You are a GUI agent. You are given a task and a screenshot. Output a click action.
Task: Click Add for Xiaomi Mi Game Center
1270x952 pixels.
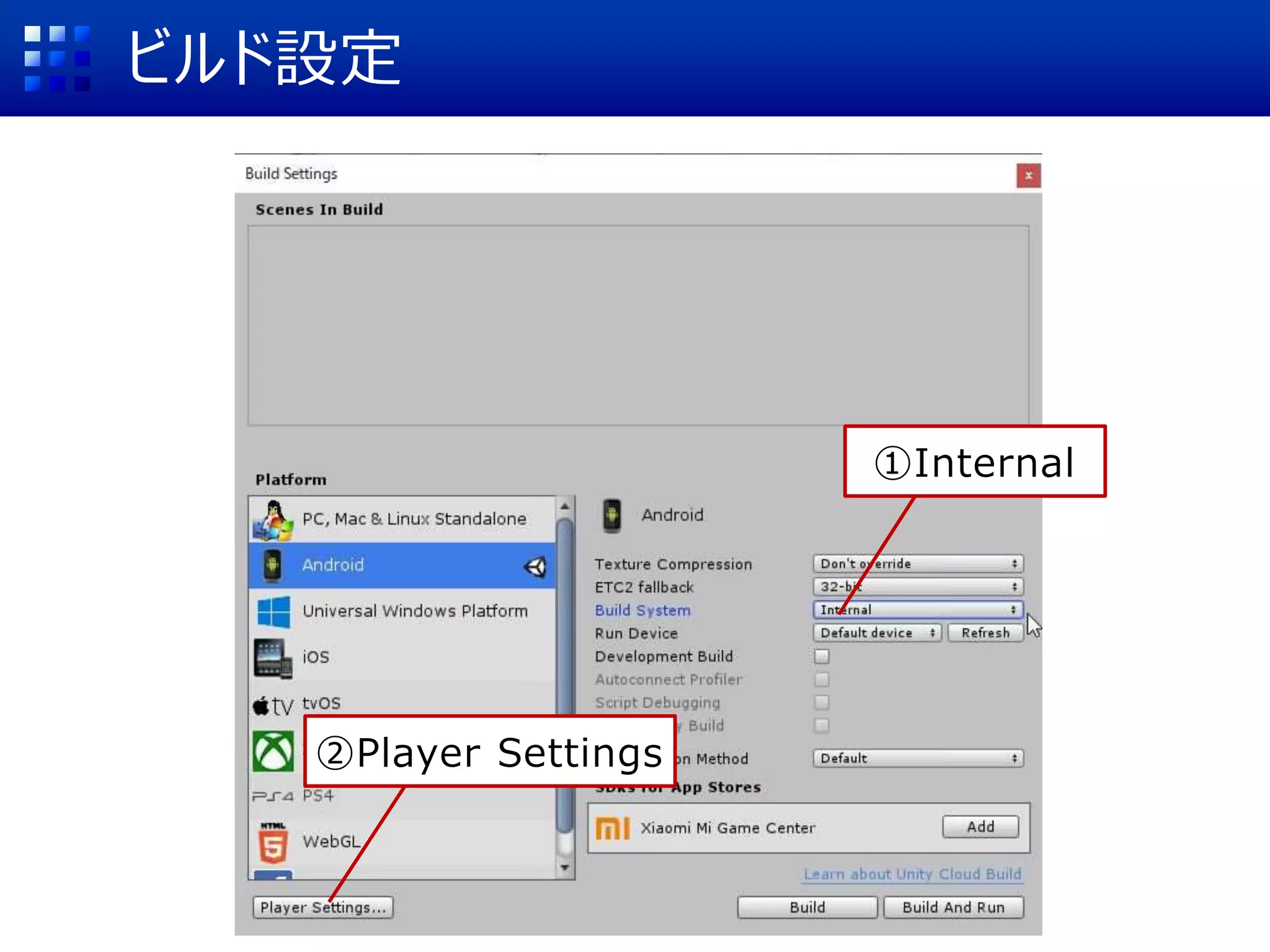980,827
